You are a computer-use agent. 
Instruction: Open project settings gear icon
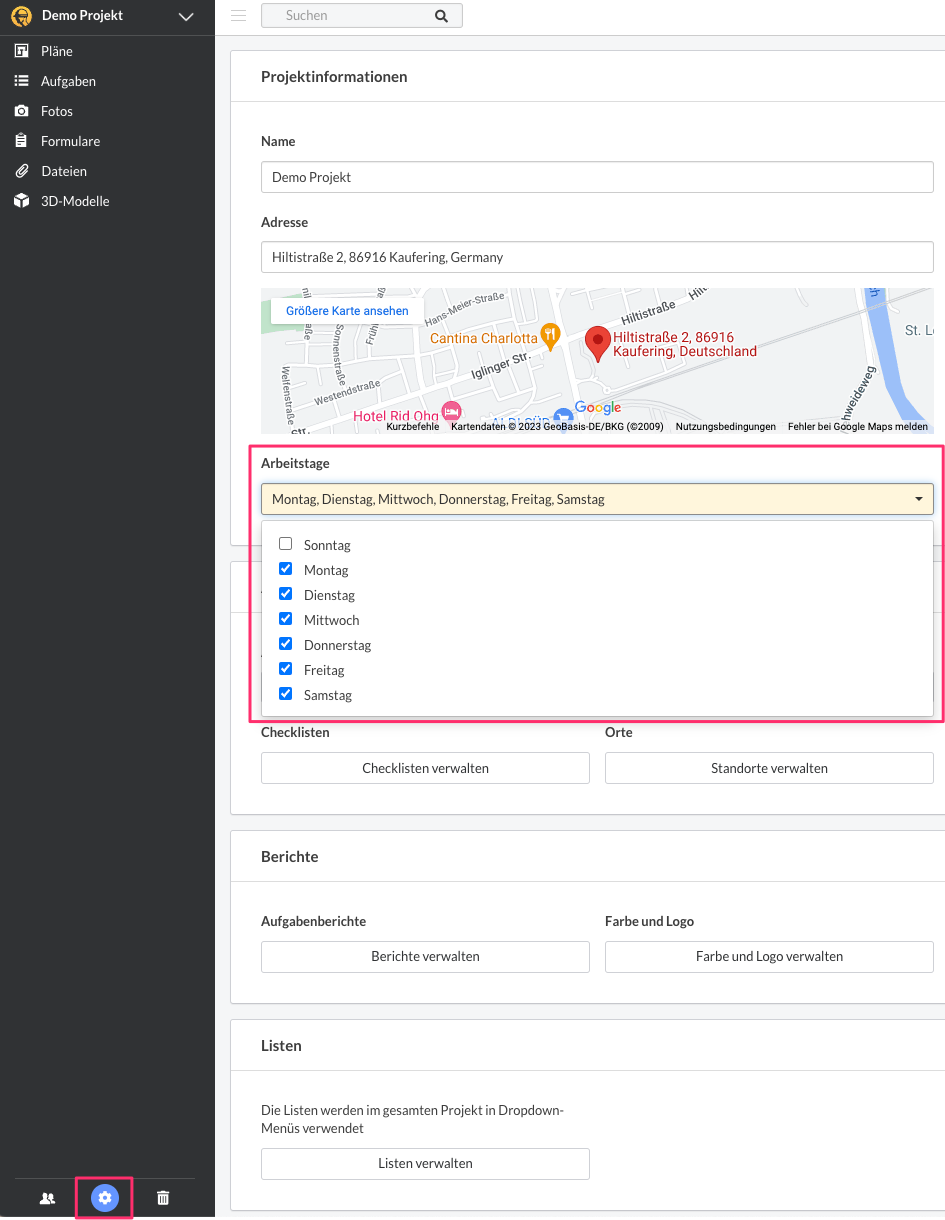[105, 1198]
